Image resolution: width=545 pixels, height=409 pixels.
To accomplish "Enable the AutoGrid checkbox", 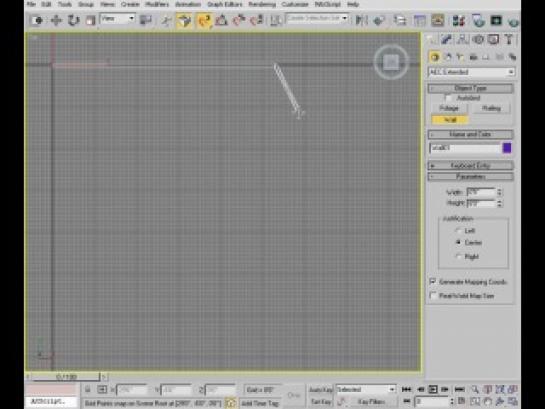I will coord(448,98).
